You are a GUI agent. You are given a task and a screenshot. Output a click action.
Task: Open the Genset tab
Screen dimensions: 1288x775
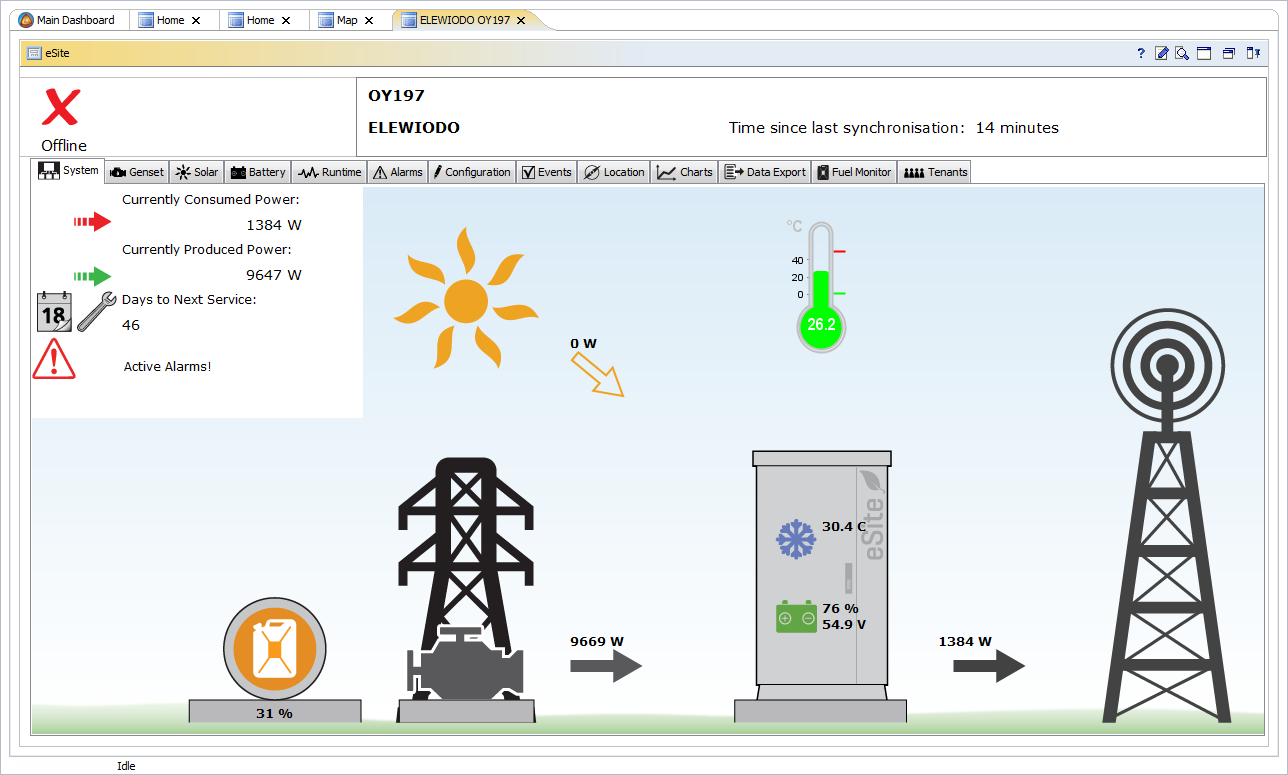137,172
